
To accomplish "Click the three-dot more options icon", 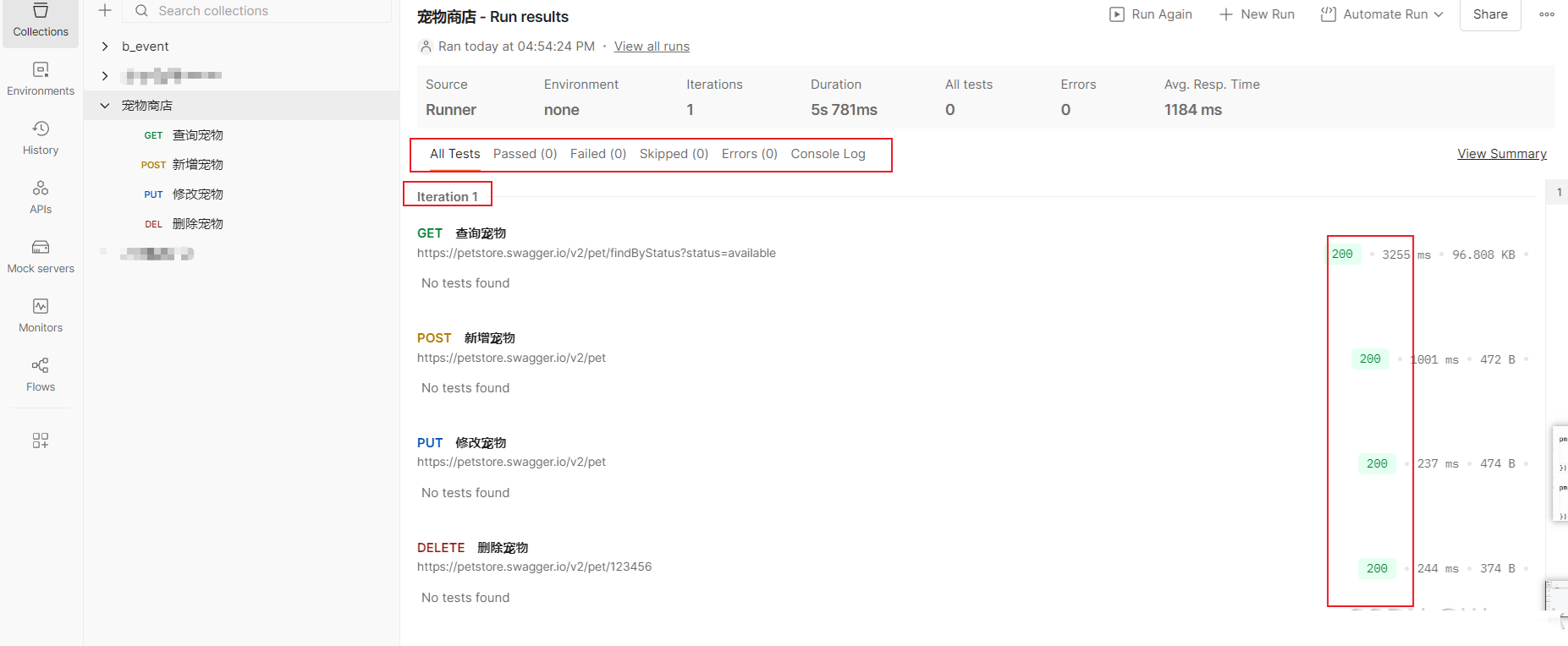I will [x=1546, y=14].
